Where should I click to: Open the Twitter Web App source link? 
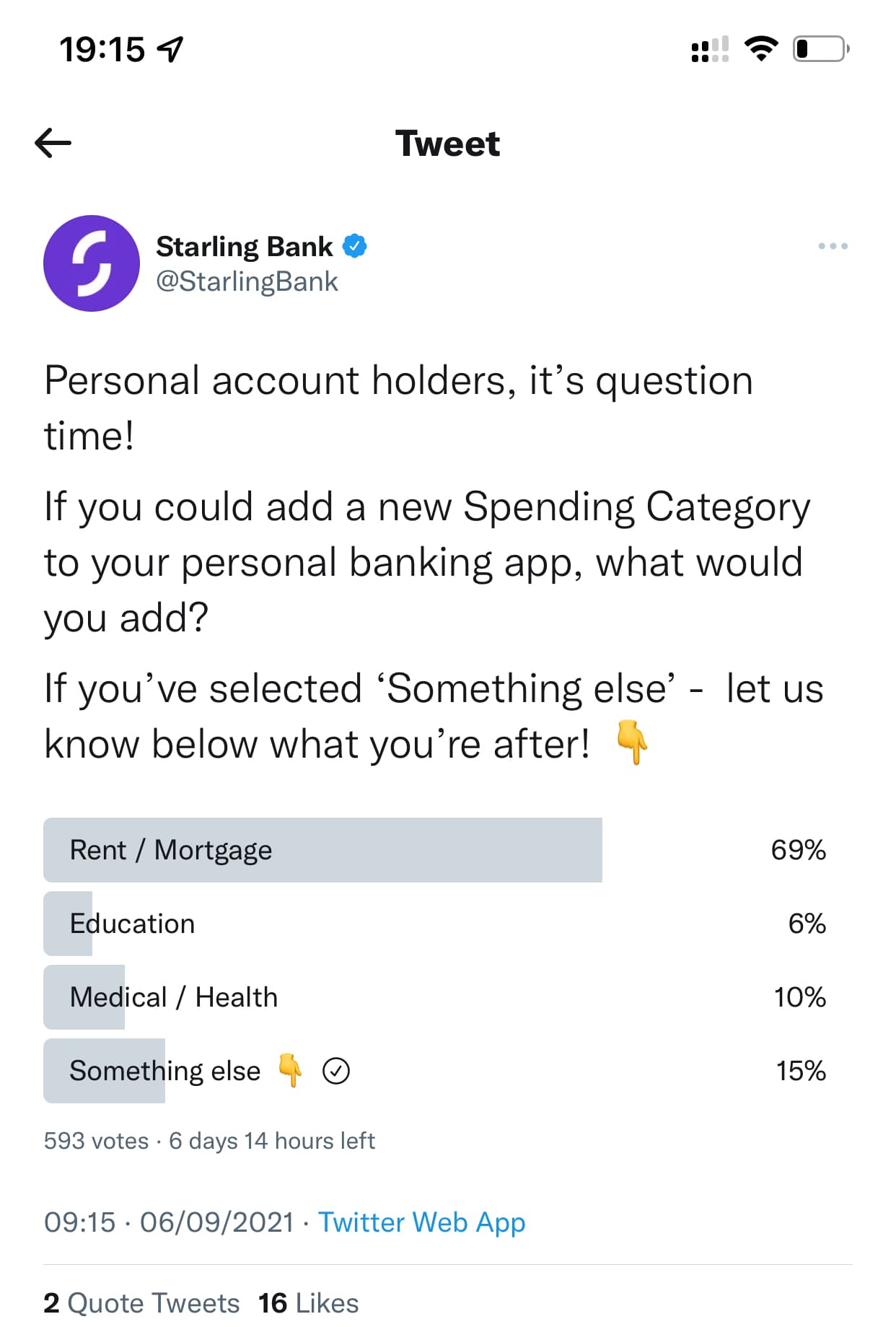pos(421,1222)
